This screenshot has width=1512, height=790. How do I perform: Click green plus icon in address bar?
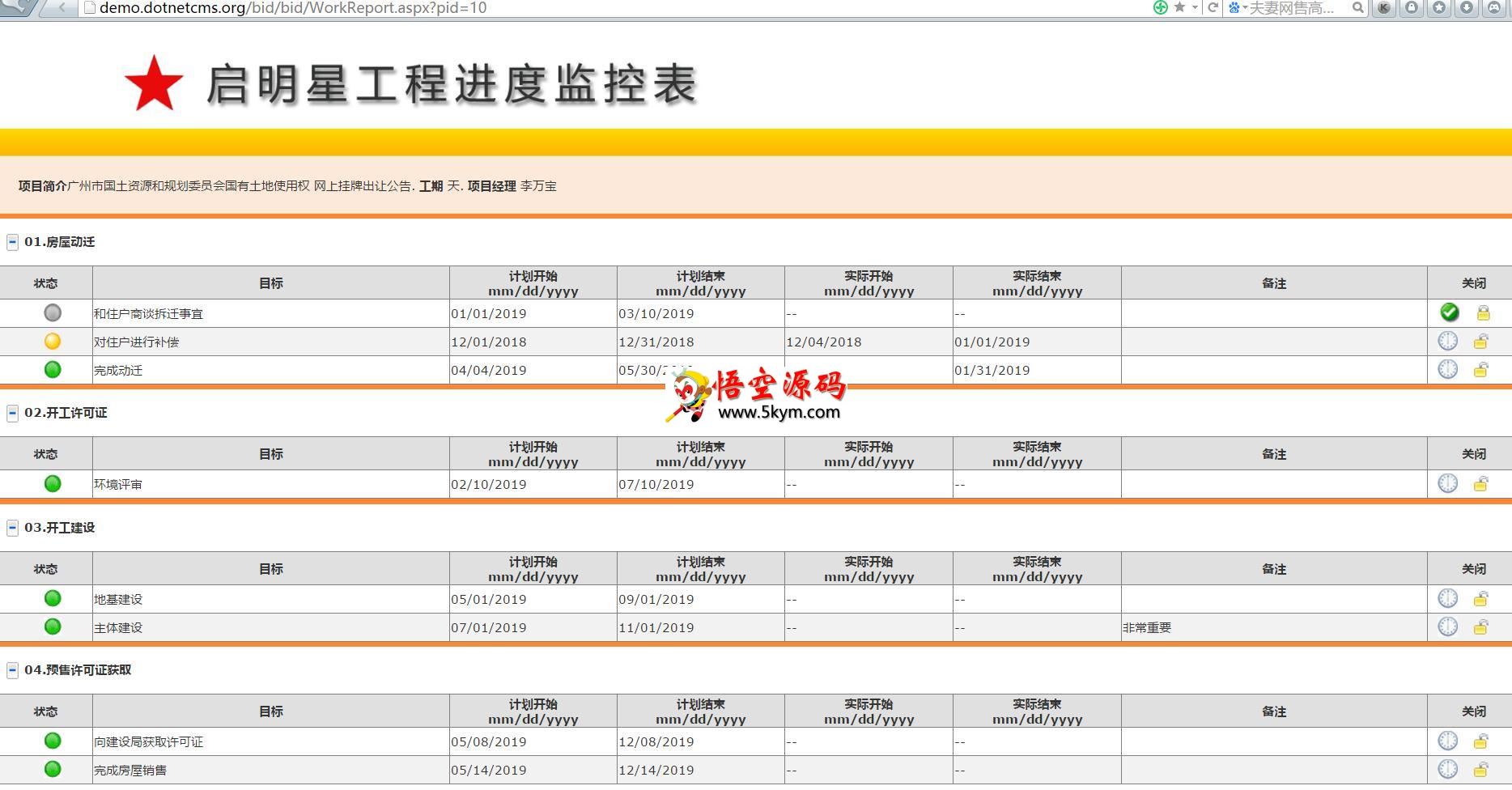click(x=1161, y=7)
